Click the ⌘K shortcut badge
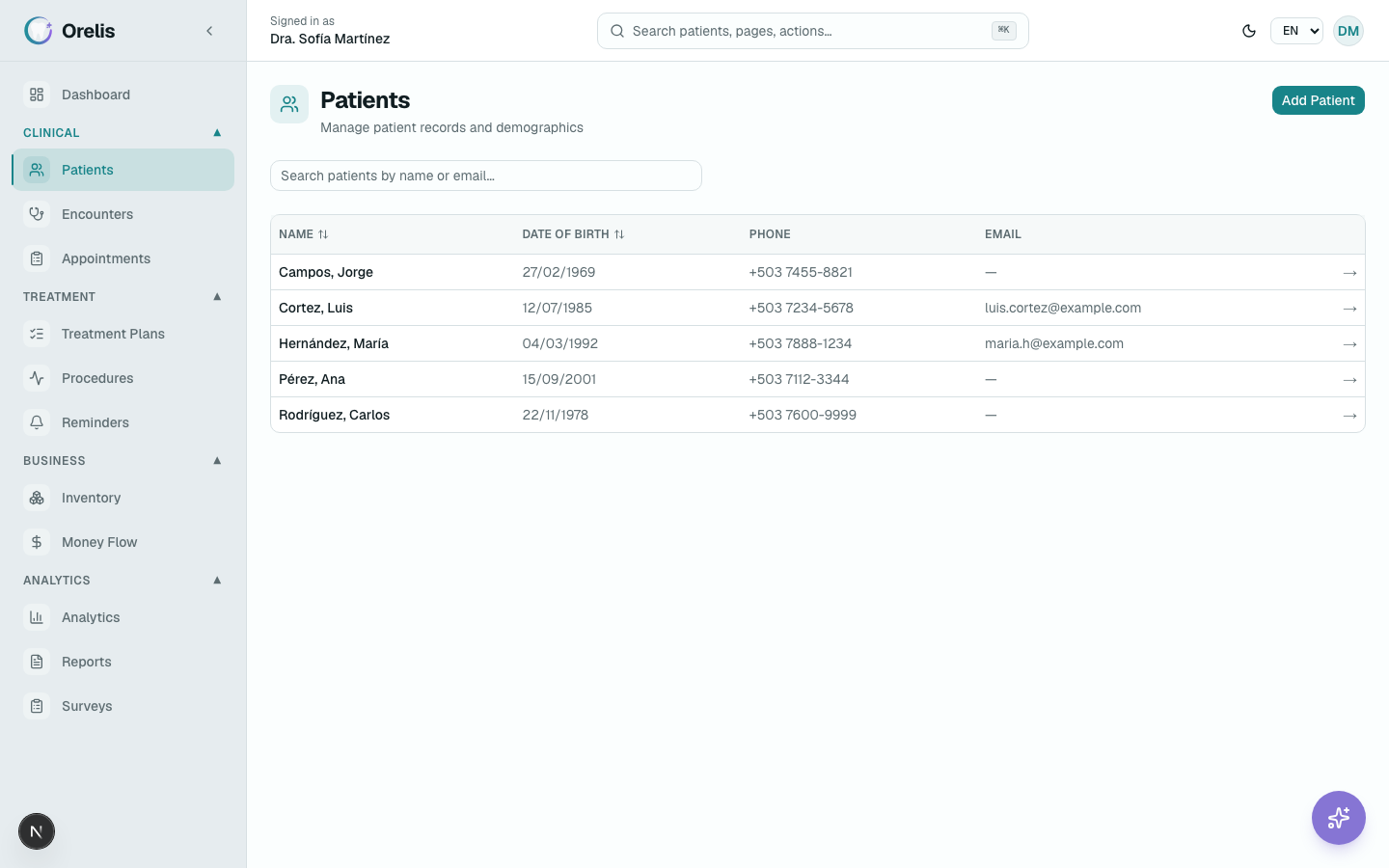 [x=1003, y=30]
